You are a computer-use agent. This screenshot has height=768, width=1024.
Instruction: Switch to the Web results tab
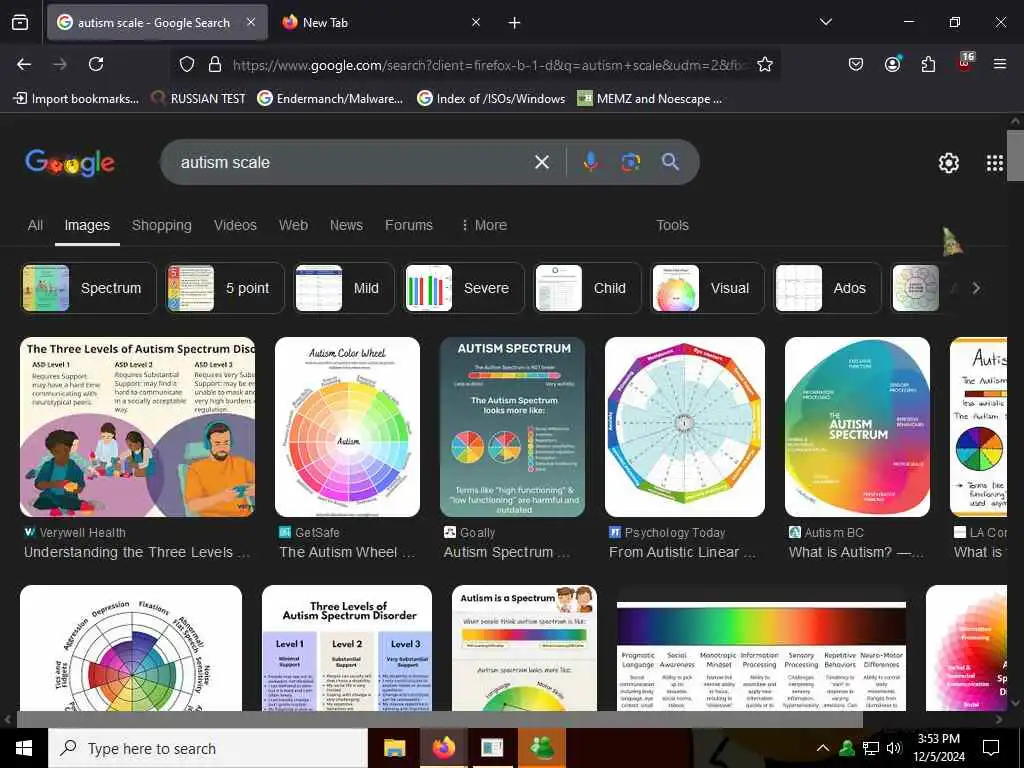click(x=293, y=225)
